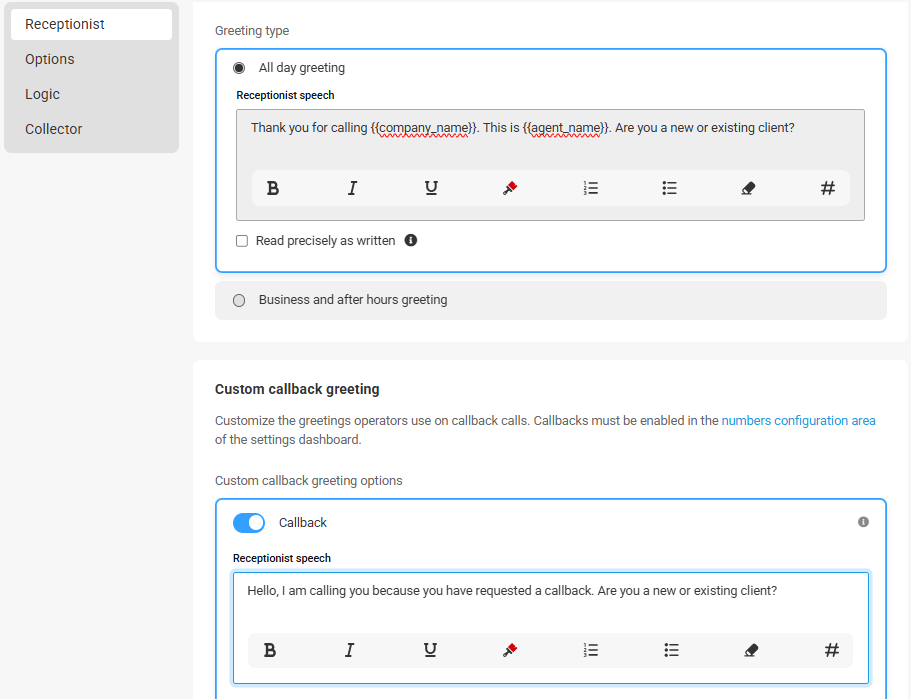The height and width of the screenshot is (699, 911).
Task: Insert bulleted list in greeting editor
Action: tap(669, 188)
